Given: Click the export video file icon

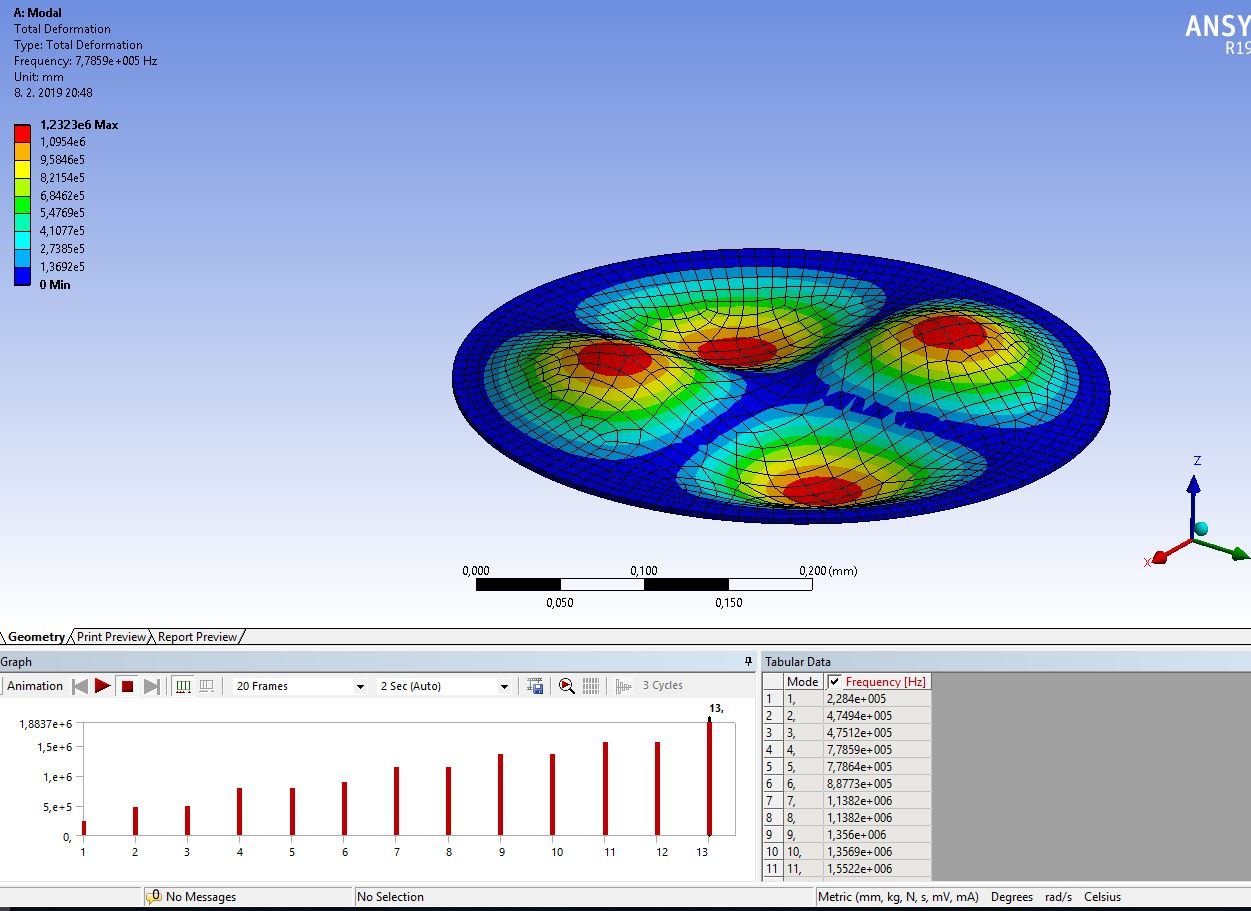Looking at the screenshot, I should tap(535, 686).
